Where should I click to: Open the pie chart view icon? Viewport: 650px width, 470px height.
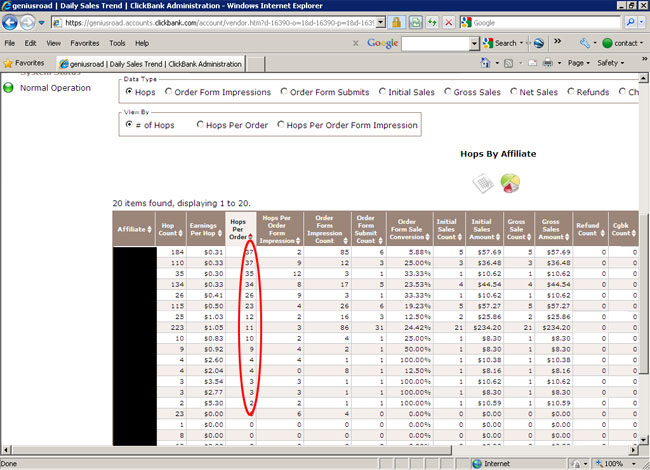[510, 183]
